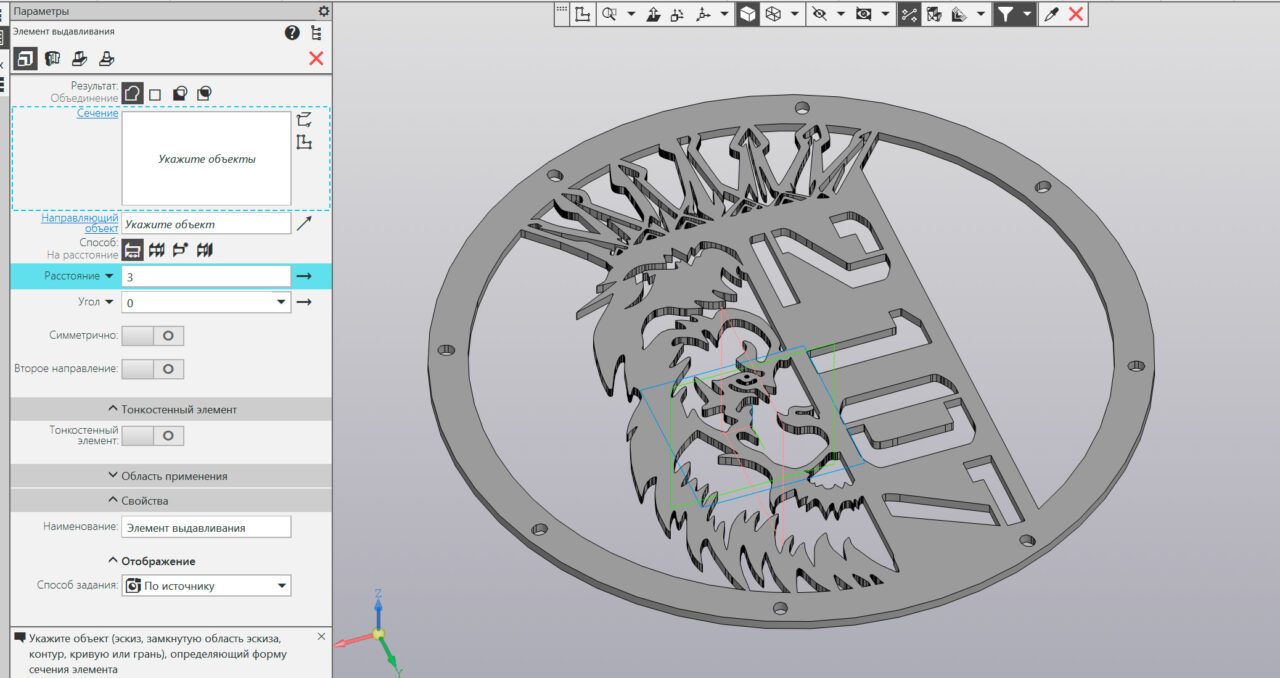The image size is (1280, 678).
Task: Open the selection filter funnel icon
Action: pyautogui.click(x=1005, y=14)
